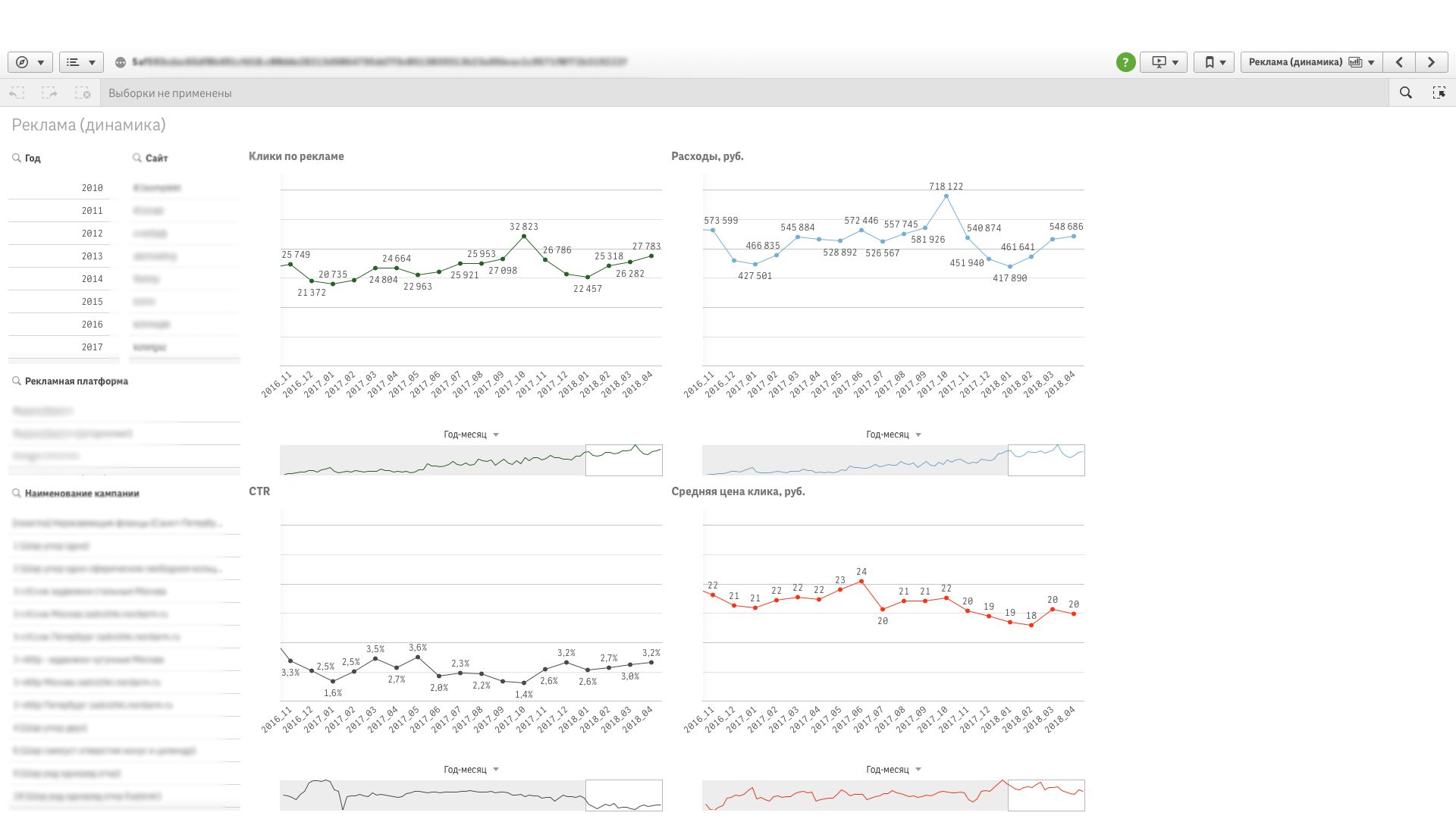Select year 2016 in Год list
1456x819 pixels.
pos(59,324)
